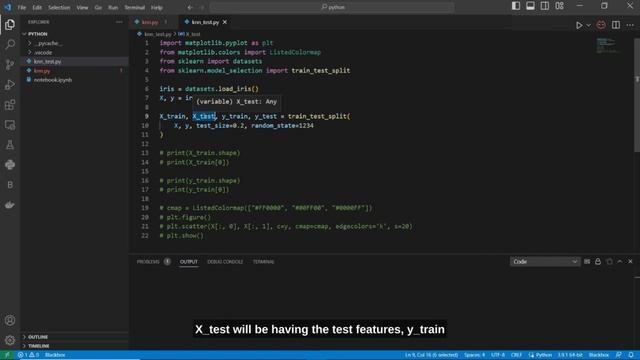Screen dimensions: 640x360
Task: Close the knn_test.py tab
Action: click(x=224, y=22)
